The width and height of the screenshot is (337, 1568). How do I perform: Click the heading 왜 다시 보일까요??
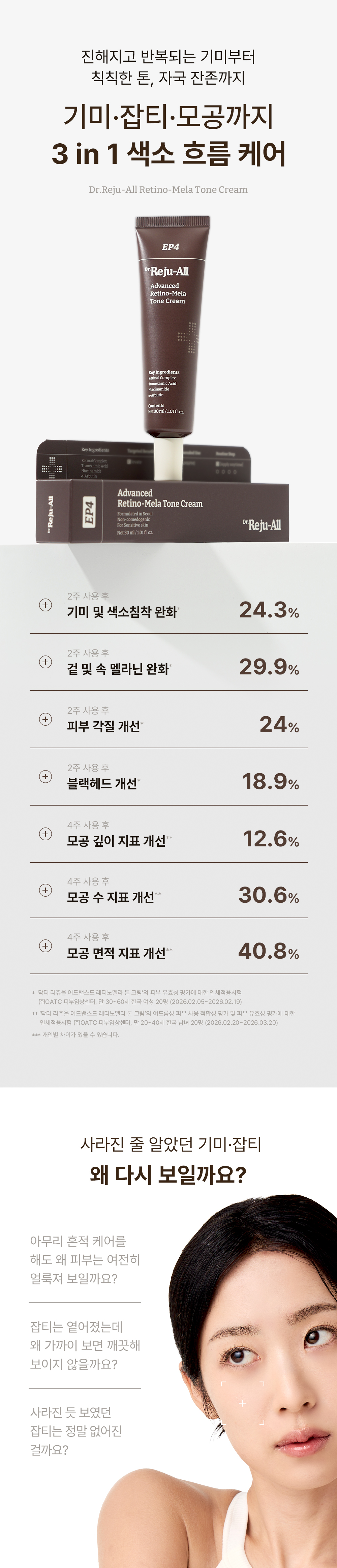(x=168, y=1174)
